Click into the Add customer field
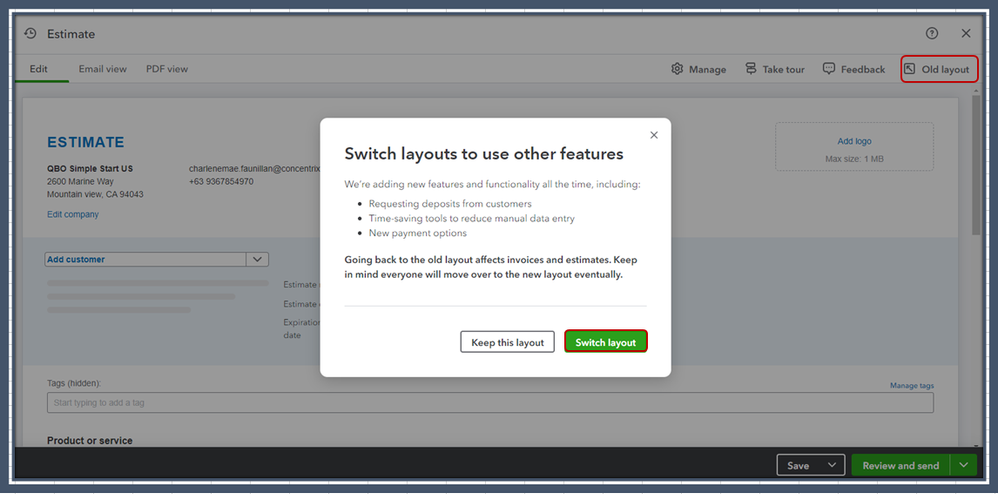 [146, 259]
